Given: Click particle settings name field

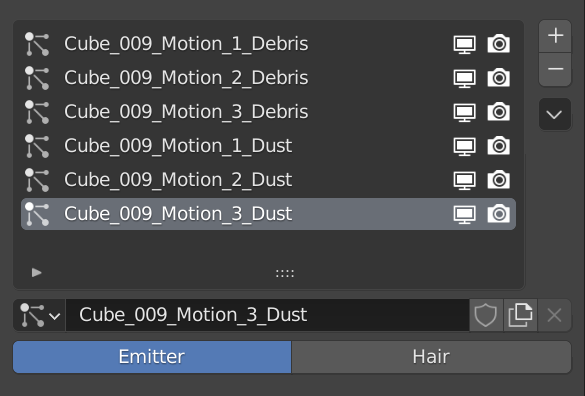Looking at the screenshot, I should [x=268, y=315].
